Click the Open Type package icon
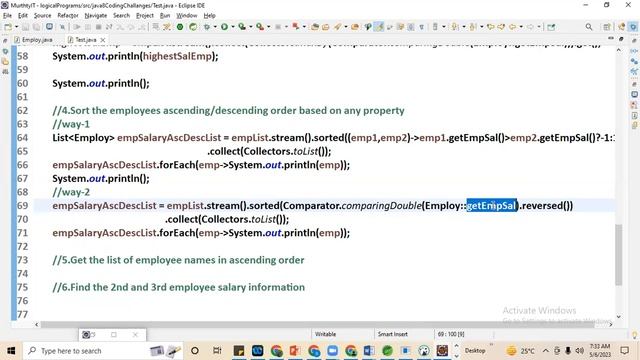Viewport: 640px width, 360px height. [315, 27]
